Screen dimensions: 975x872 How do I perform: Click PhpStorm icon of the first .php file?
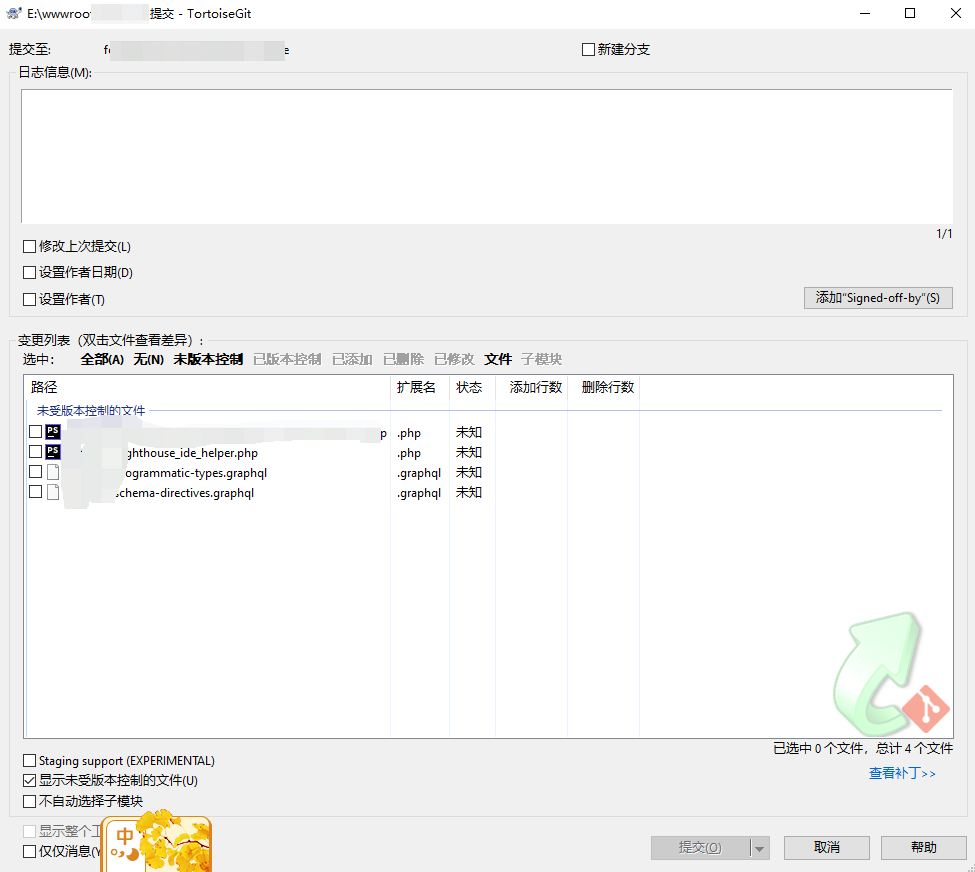(x=53, y=432)
